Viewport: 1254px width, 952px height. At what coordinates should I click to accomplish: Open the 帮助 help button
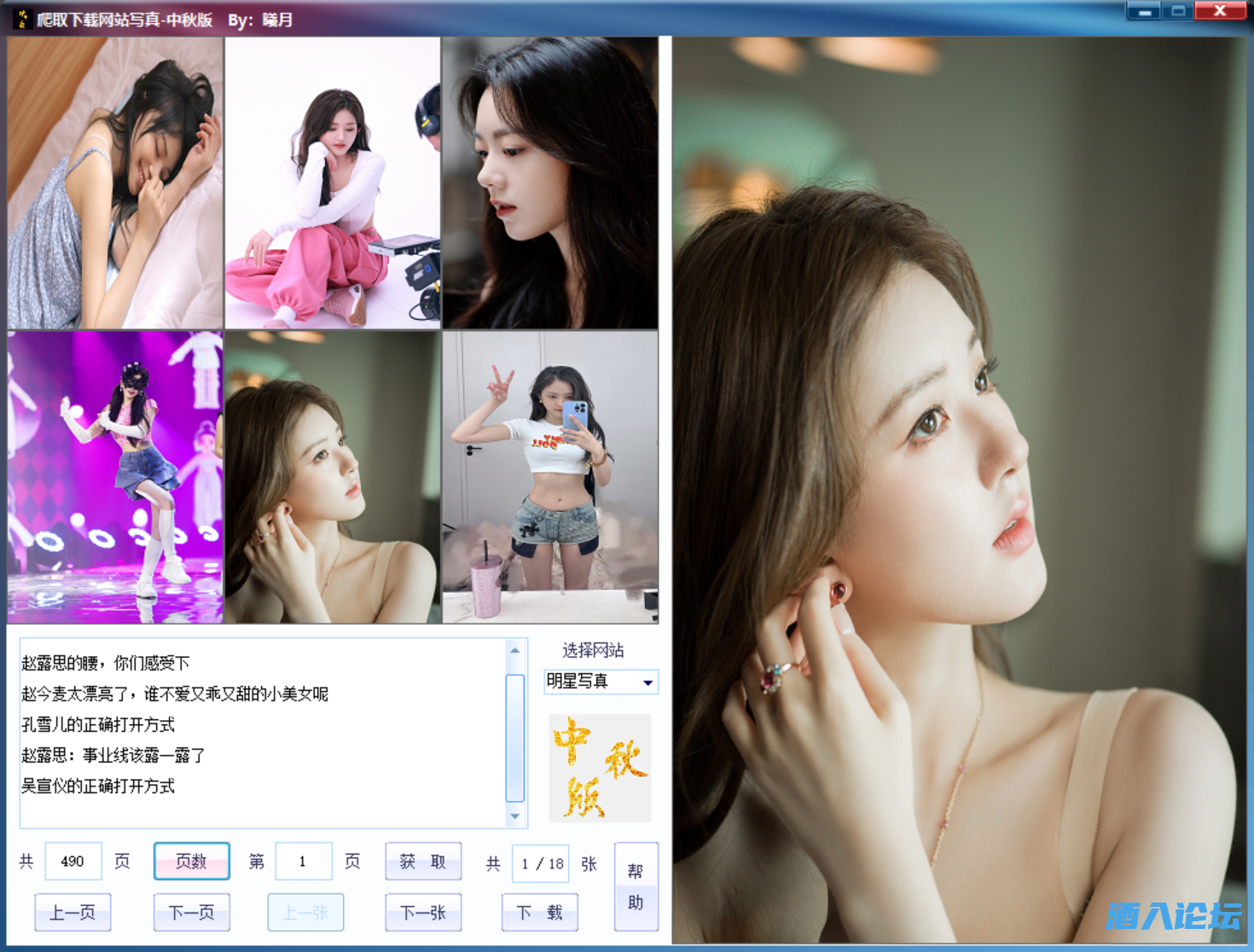pos(636,886)
